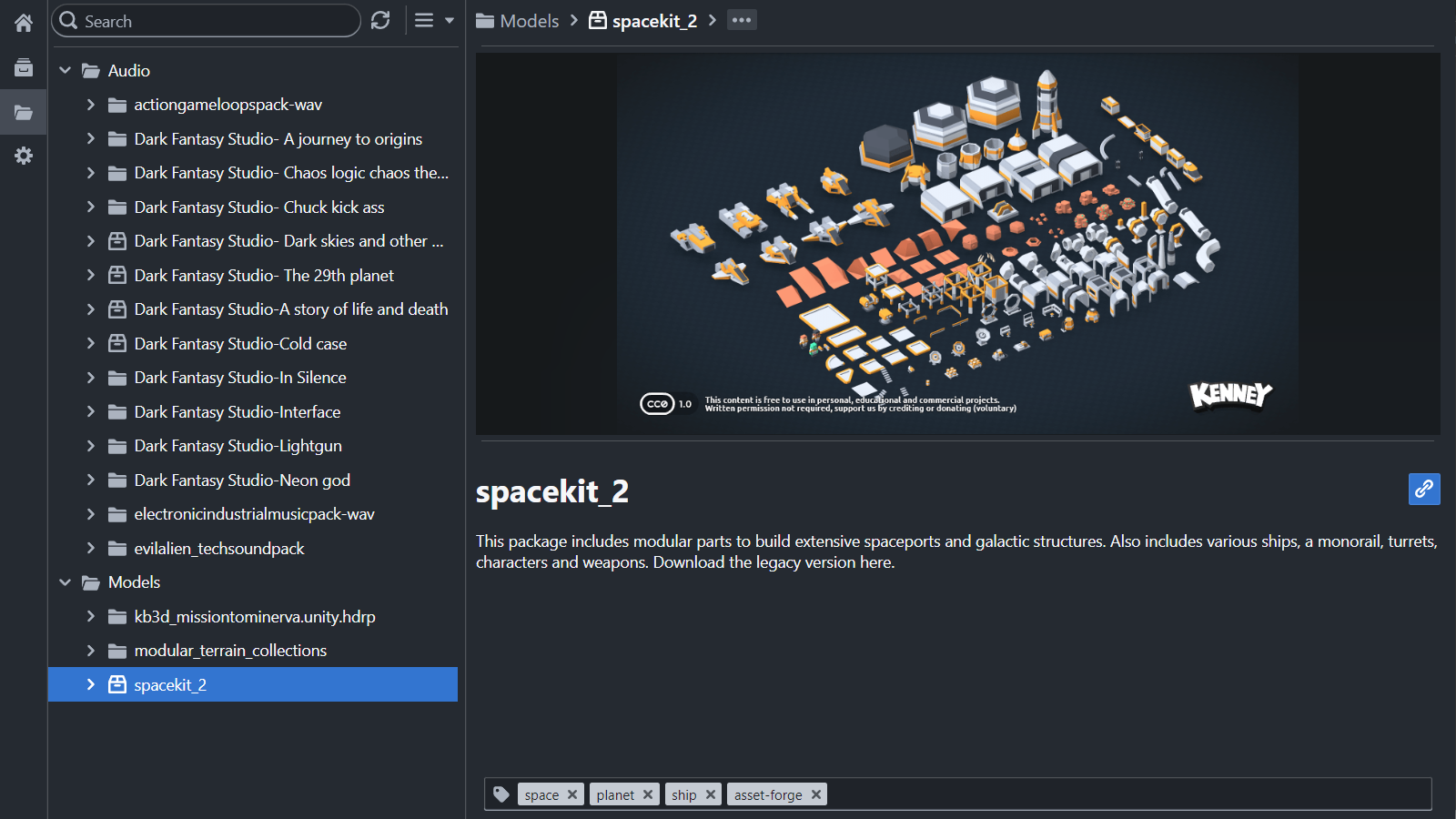1456x819 pixels.
Task: Select Dark Fantasy Studio-A story of life and death
Action: click(291, 309)
